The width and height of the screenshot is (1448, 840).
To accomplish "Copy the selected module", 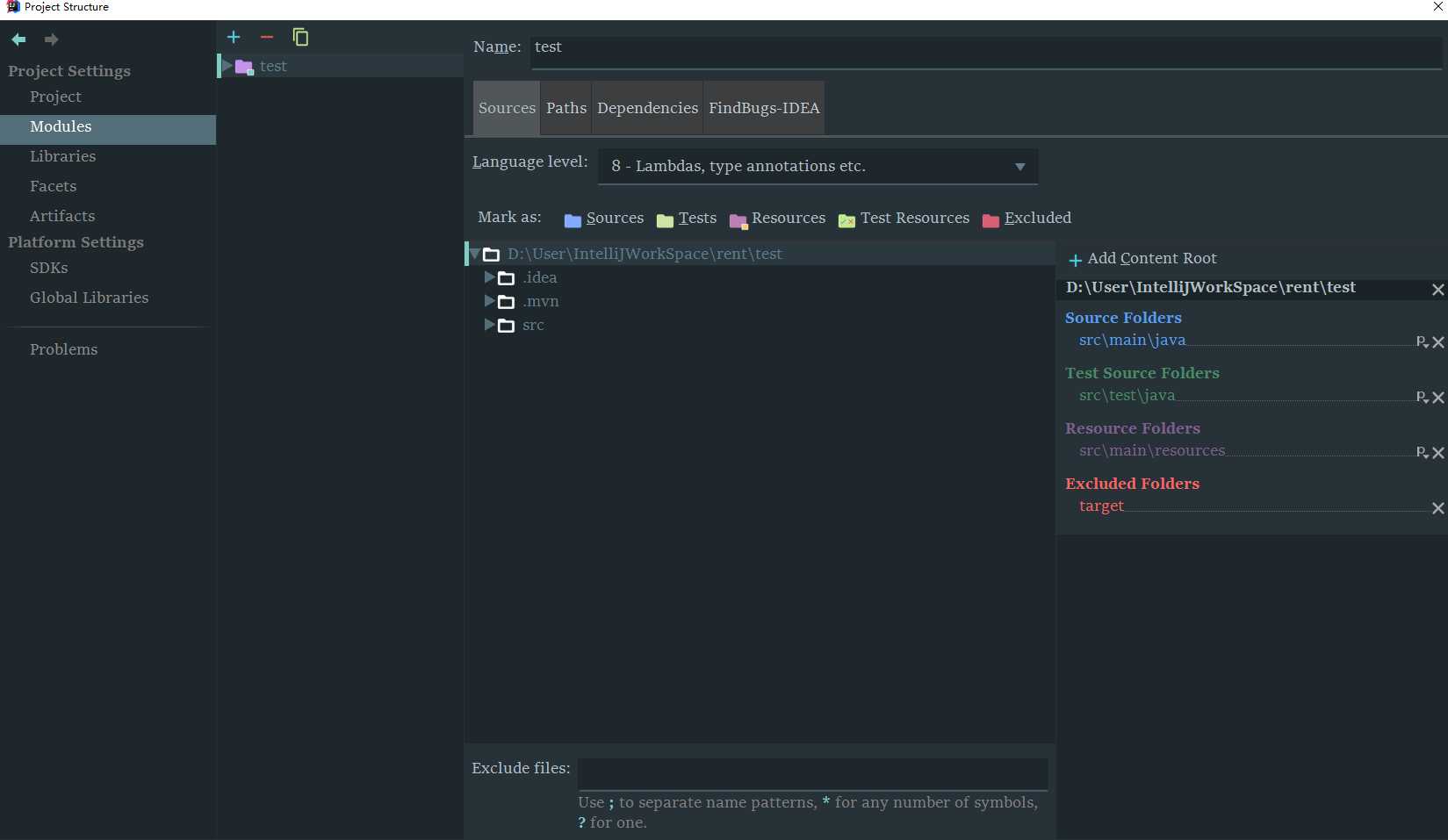I will 300,37.
